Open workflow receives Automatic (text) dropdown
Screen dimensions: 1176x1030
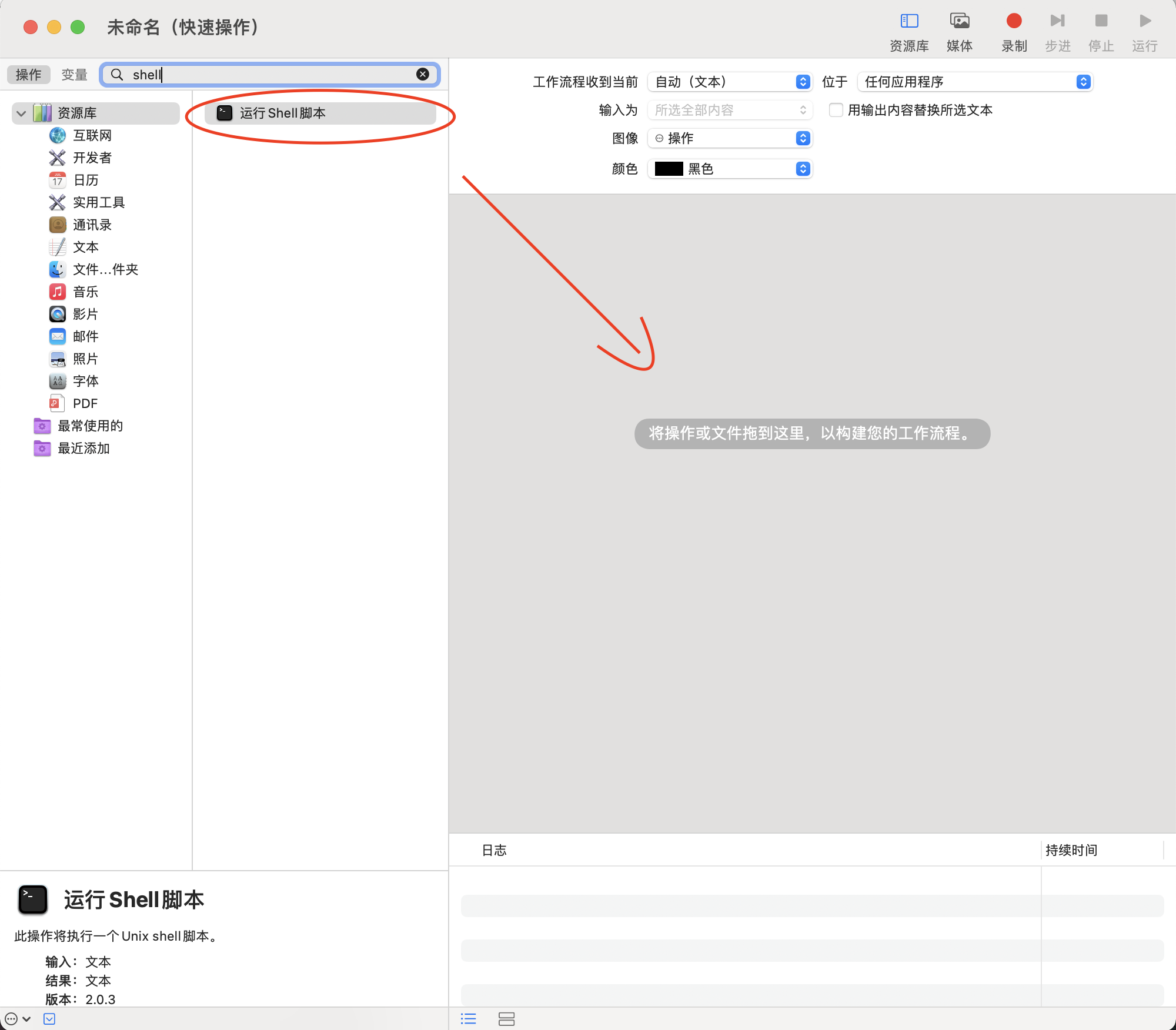(x=729, y=82)
